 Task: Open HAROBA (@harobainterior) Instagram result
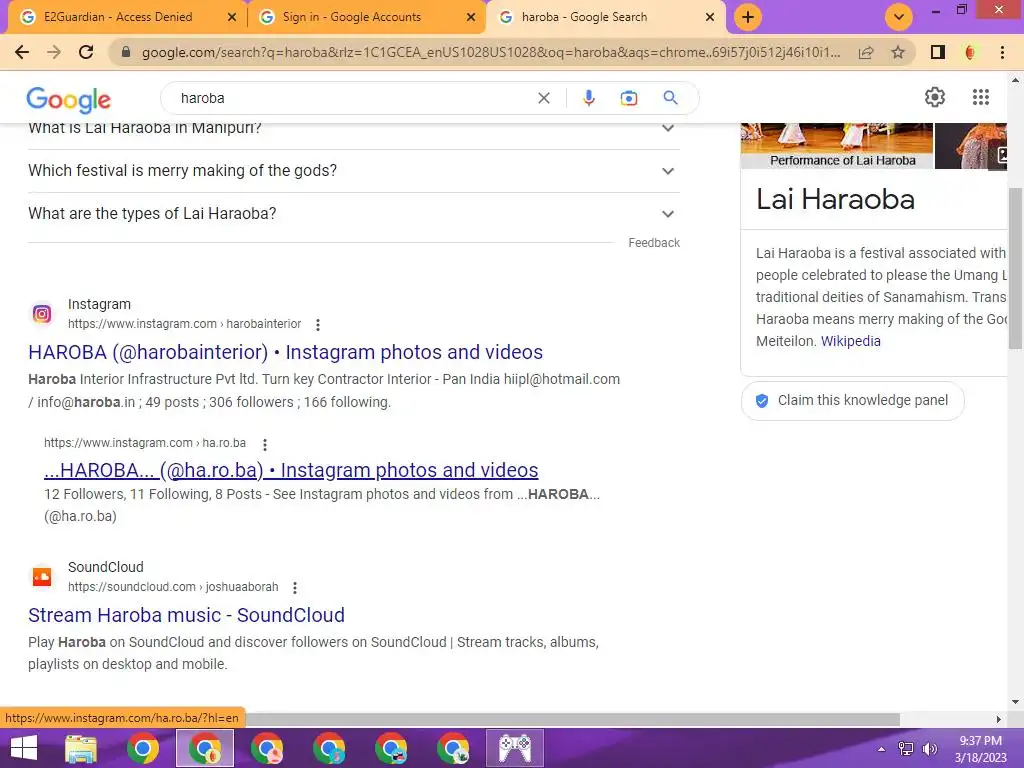(x=285, y=352)
